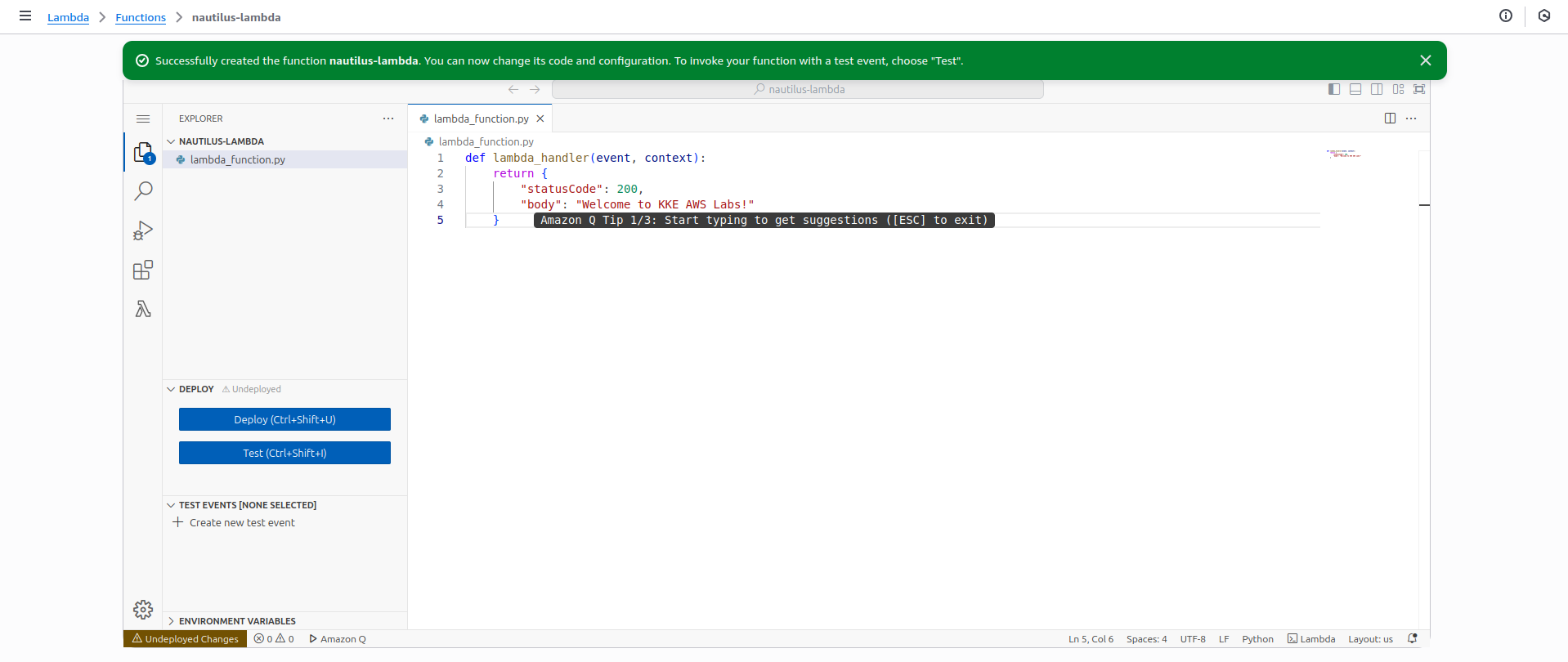Click Test (Ctrl+Shift+I) button
Screen dimensions: 1568x662
[284, 453]
